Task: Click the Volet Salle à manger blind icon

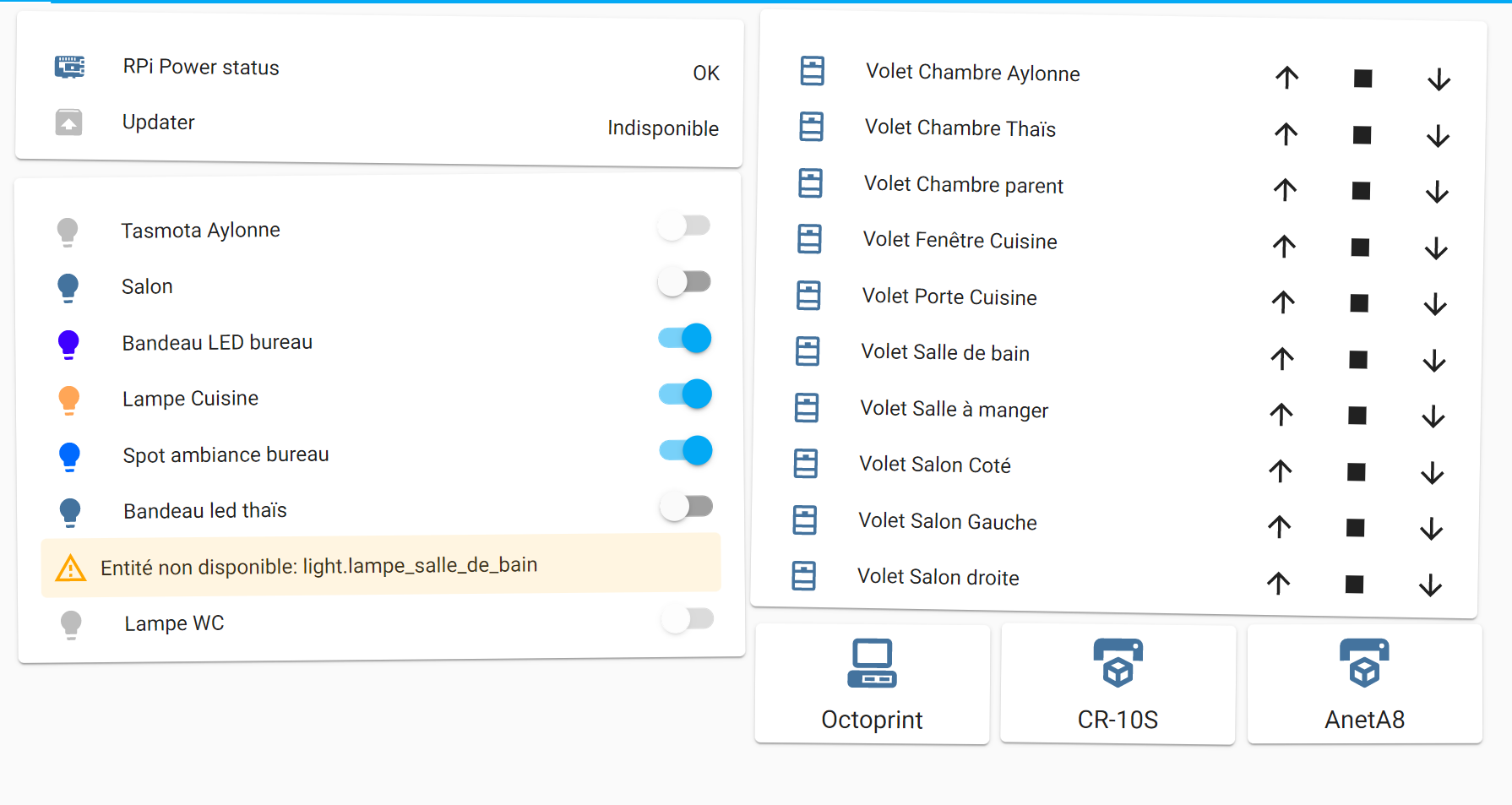Action: [807, 407]
